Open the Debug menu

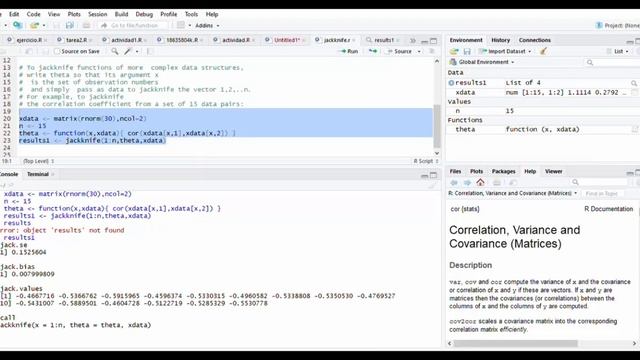(144, 14)
